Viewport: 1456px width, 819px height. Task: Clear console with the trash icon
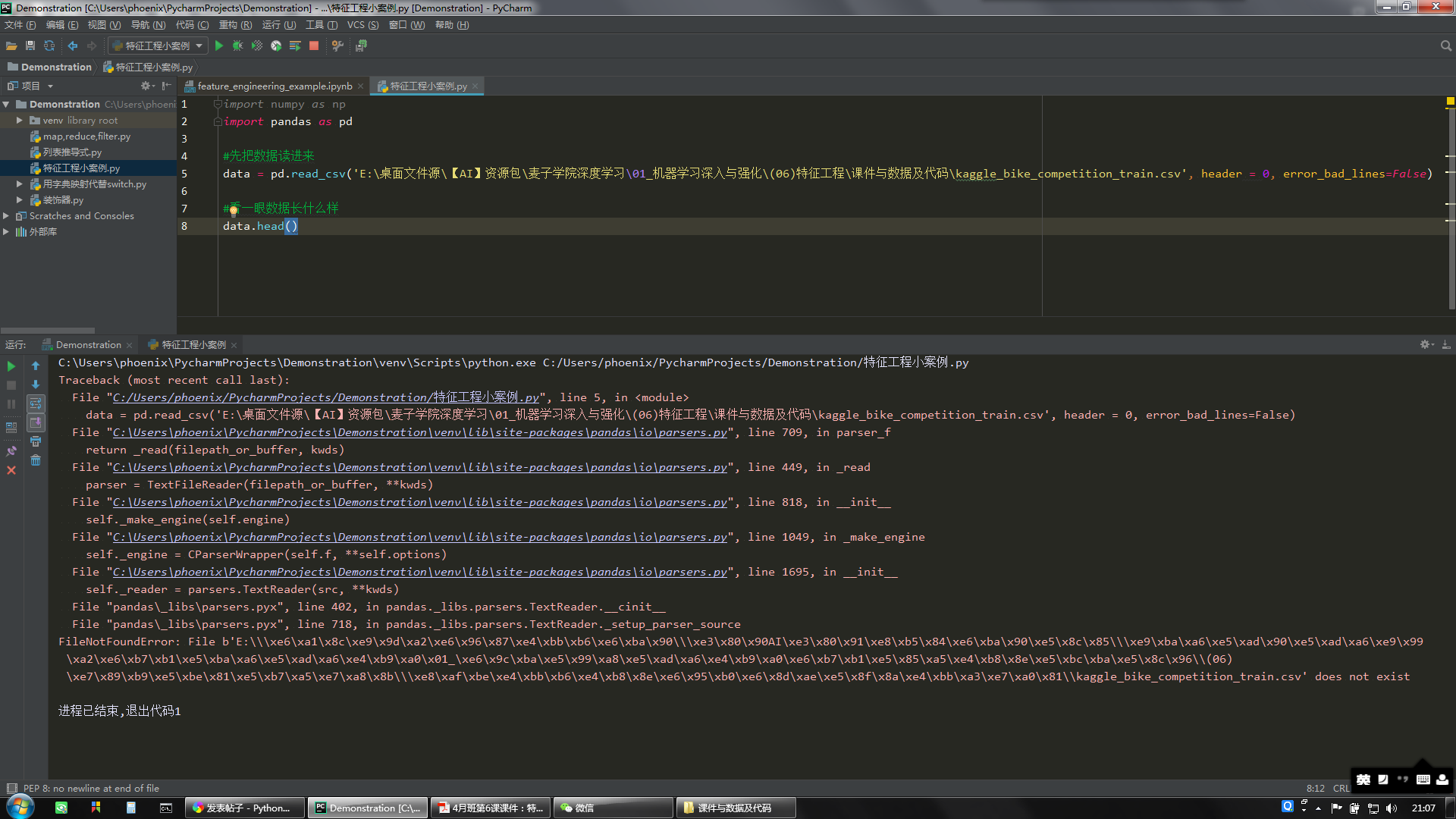[x=36, y=460]
